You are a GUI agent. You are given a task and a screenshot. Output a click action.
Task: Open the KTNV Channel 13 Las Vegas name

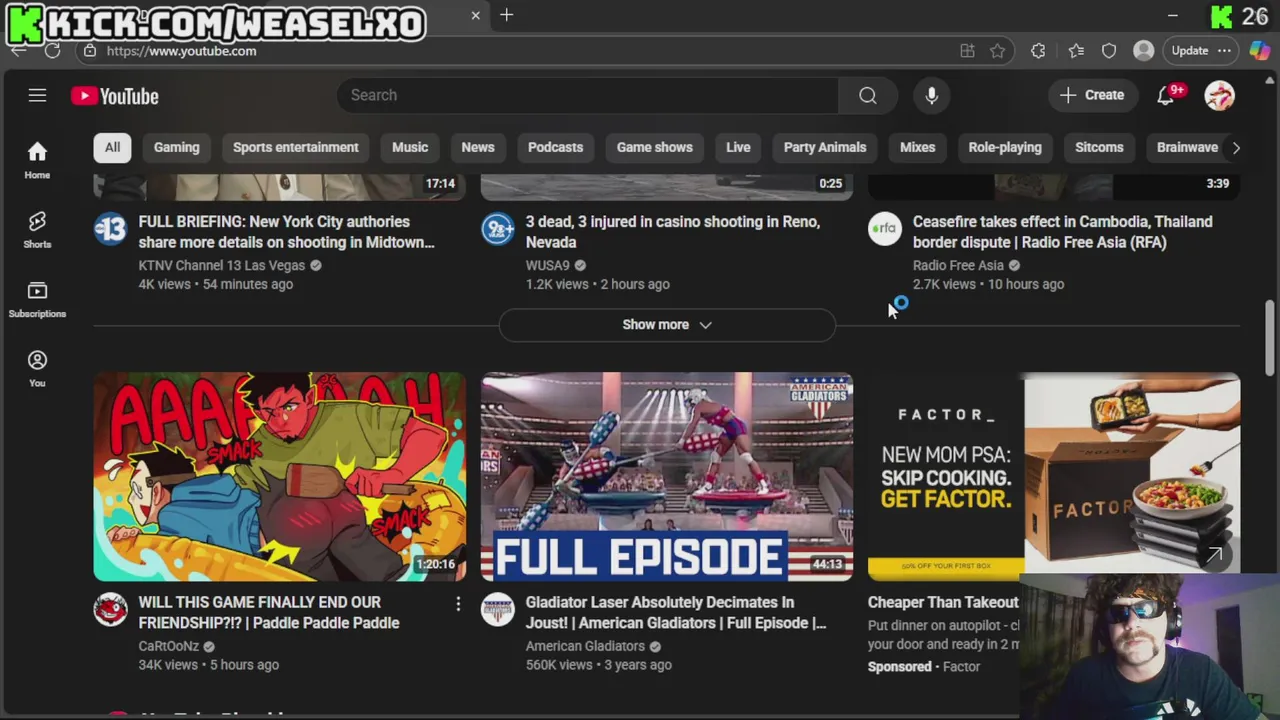click(x=222, y=265)
